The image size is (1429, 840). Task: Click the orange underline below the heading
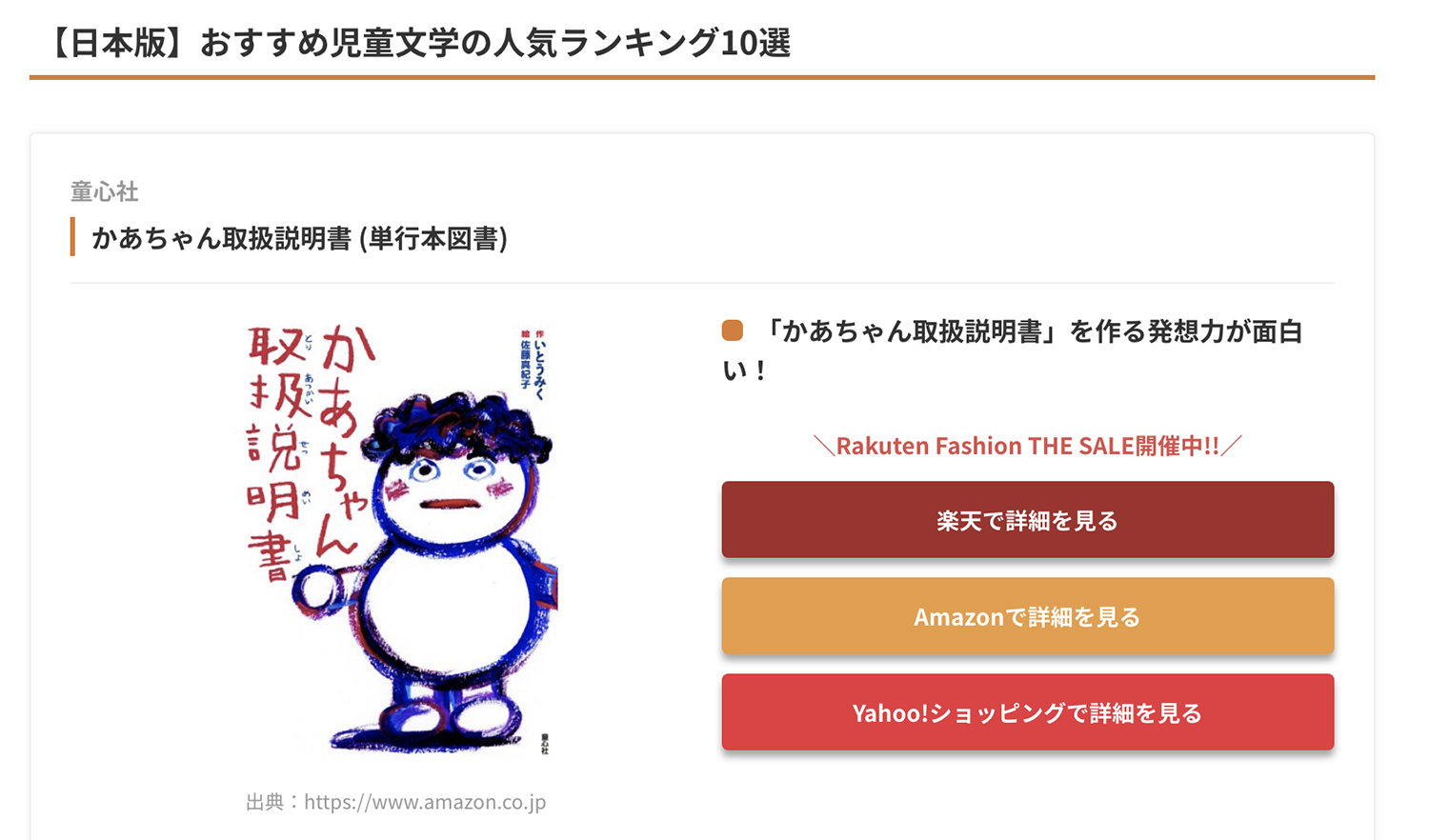point(702,77)
